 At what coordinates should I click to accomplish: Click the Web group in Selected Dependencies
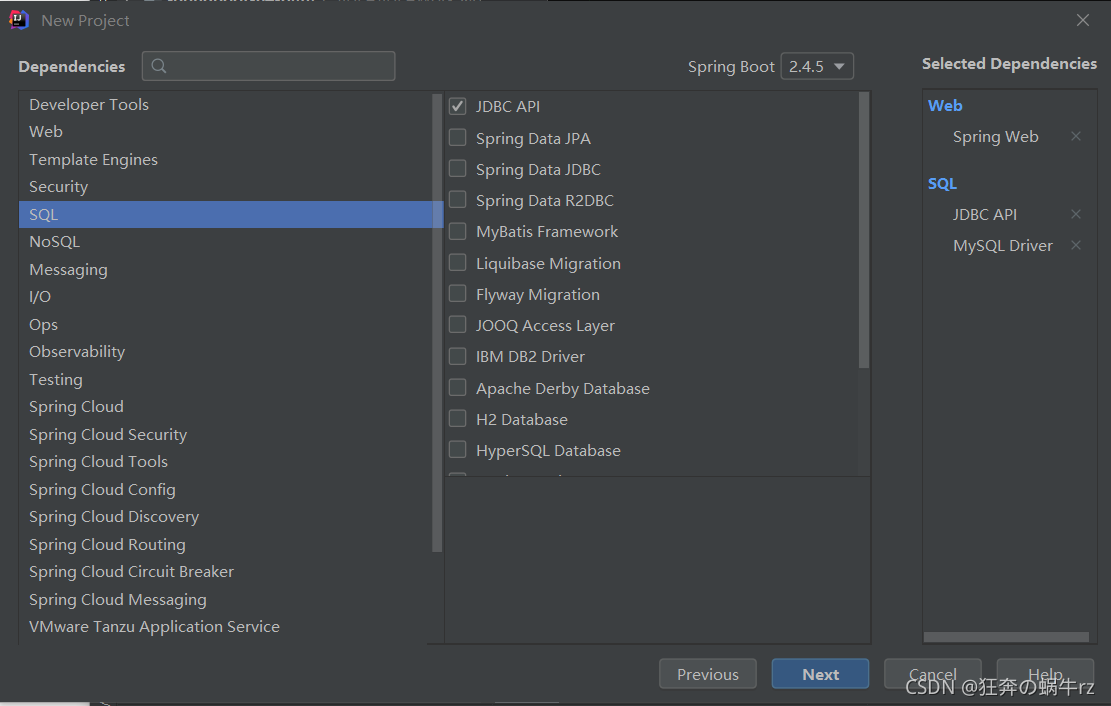click(x=945, y=106)
